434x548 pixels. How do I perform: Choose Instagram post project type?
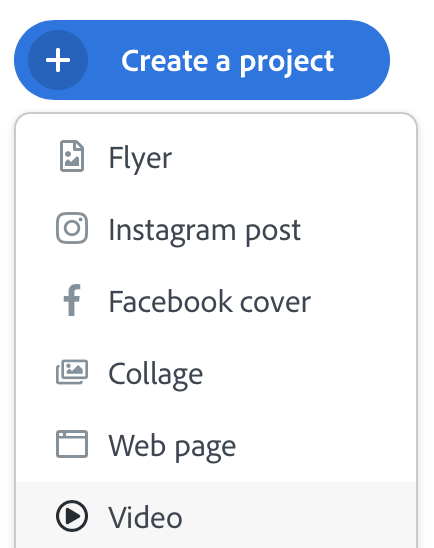[216, 229]
